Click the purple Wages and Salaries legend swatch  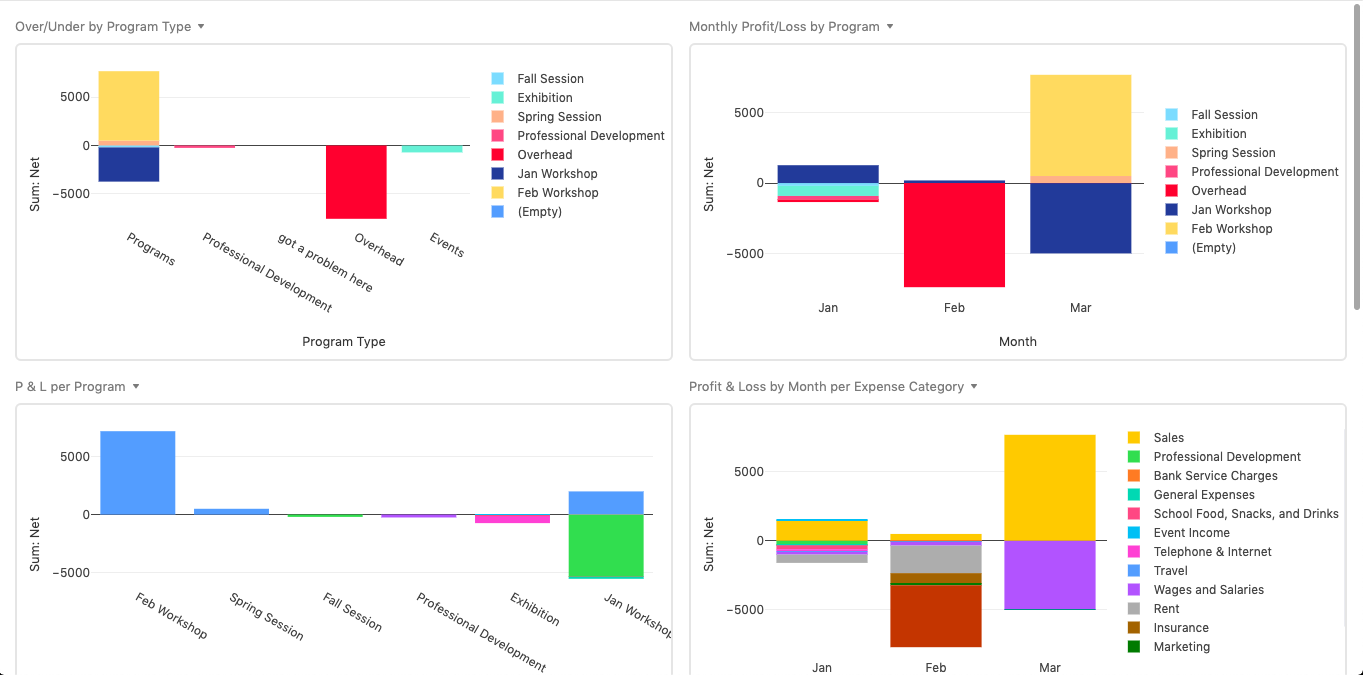[x=1134, y=590]
